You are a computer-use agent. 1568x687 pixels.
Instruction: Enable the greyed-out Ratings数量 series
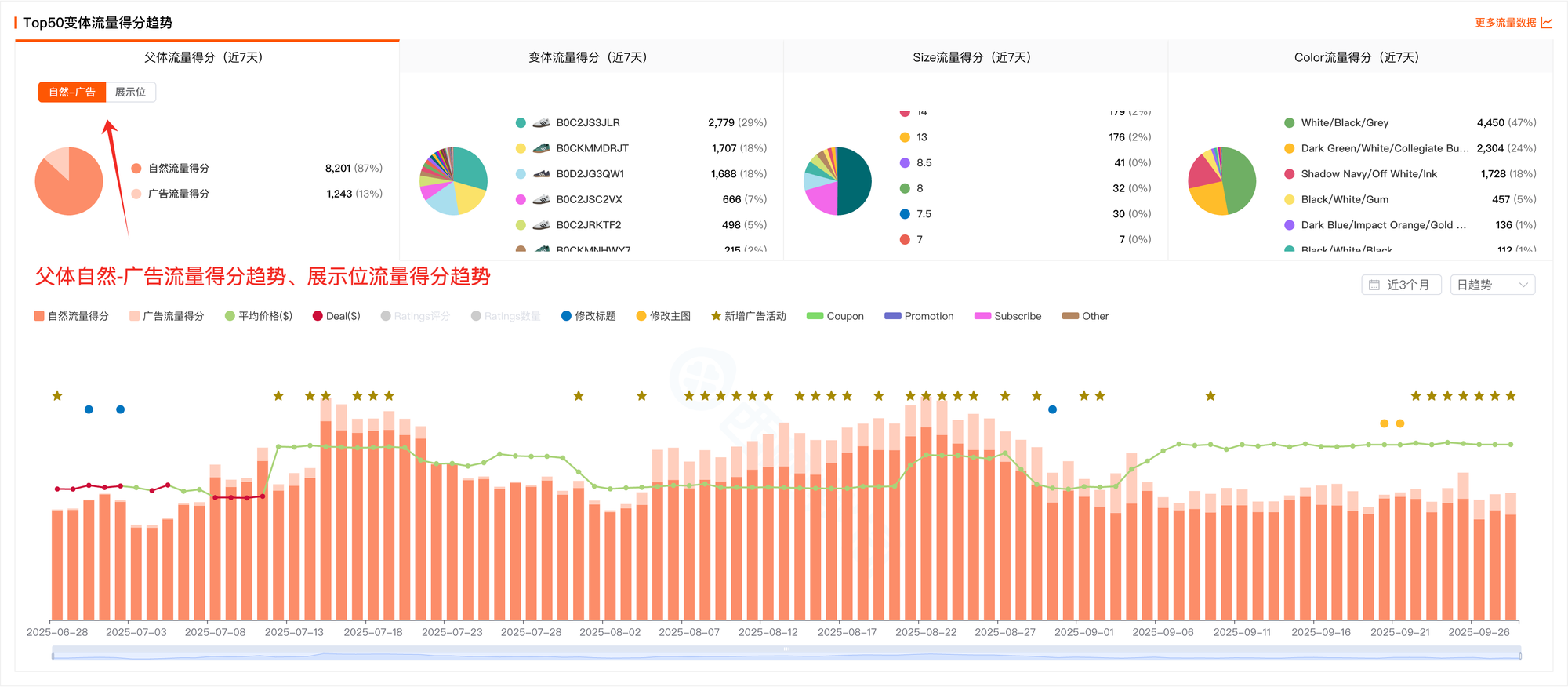[x=506, y=316]
